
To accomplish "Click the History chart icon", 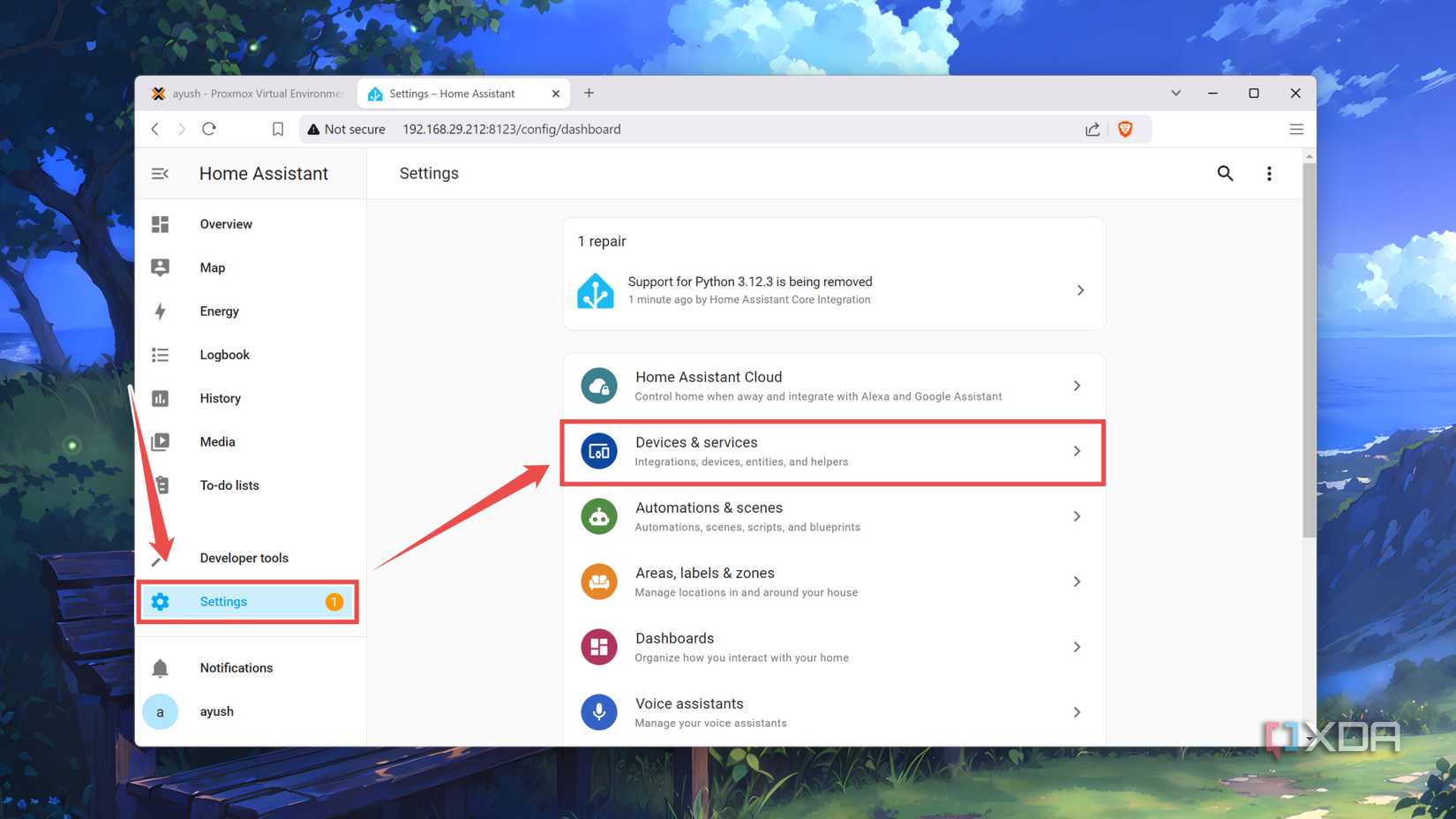I will pyautogui.click(x=160, y=398).
